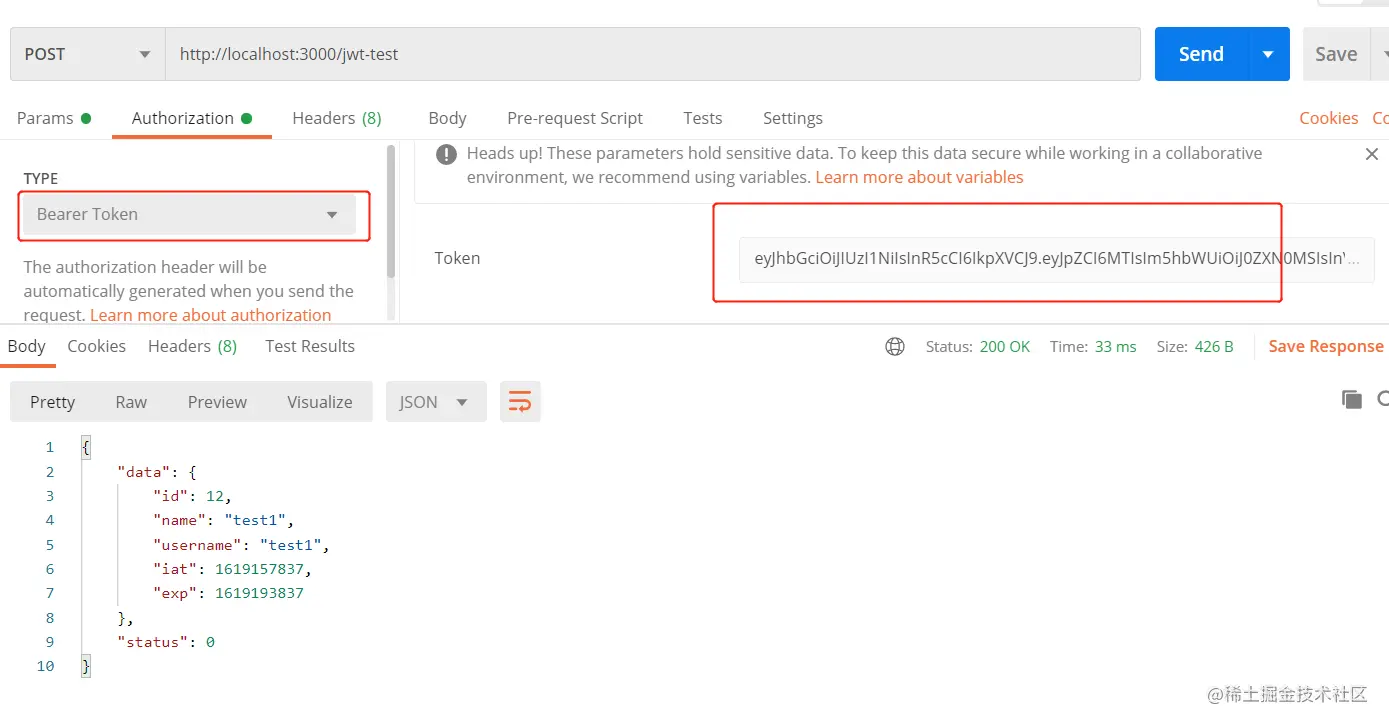Select the response Headers (8) tab
Viewport: 1389px width, 726px height.
click(x=193, y=346)
